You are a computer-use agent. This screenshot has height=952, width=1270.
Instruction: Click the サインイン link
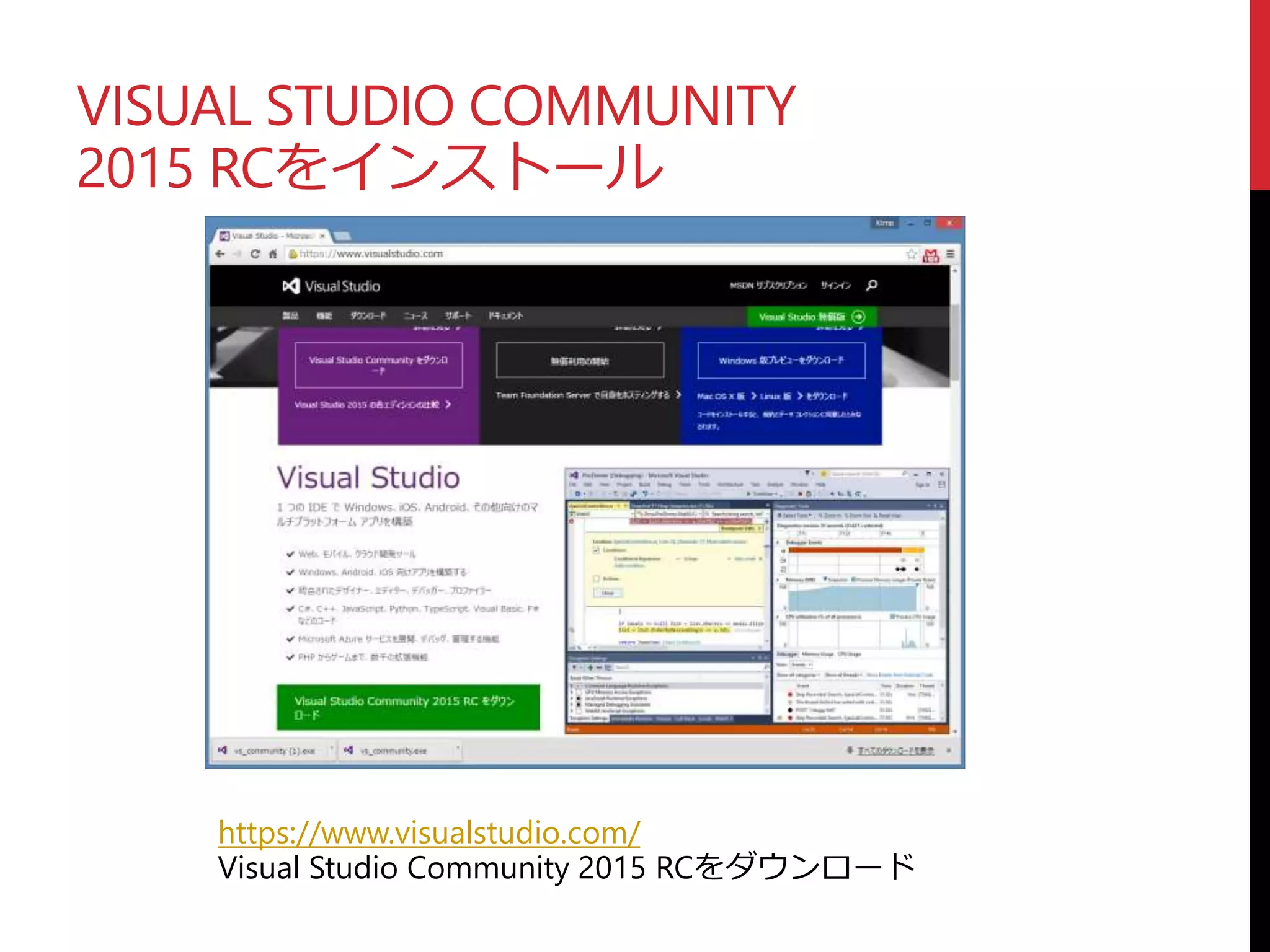click(x=836, y=285)
